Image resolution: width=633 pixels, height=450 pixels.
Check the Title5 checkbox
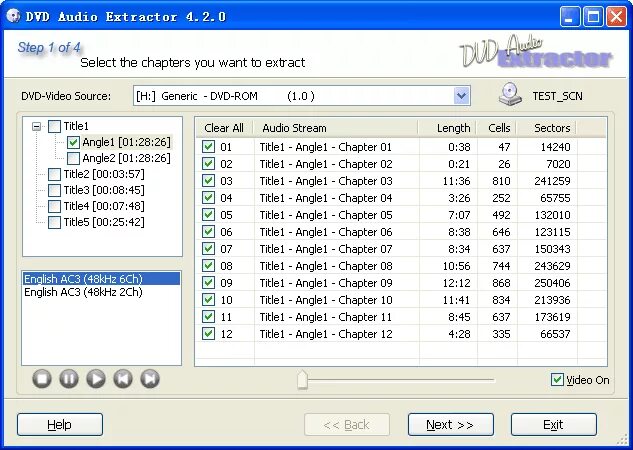pos(54,222)
